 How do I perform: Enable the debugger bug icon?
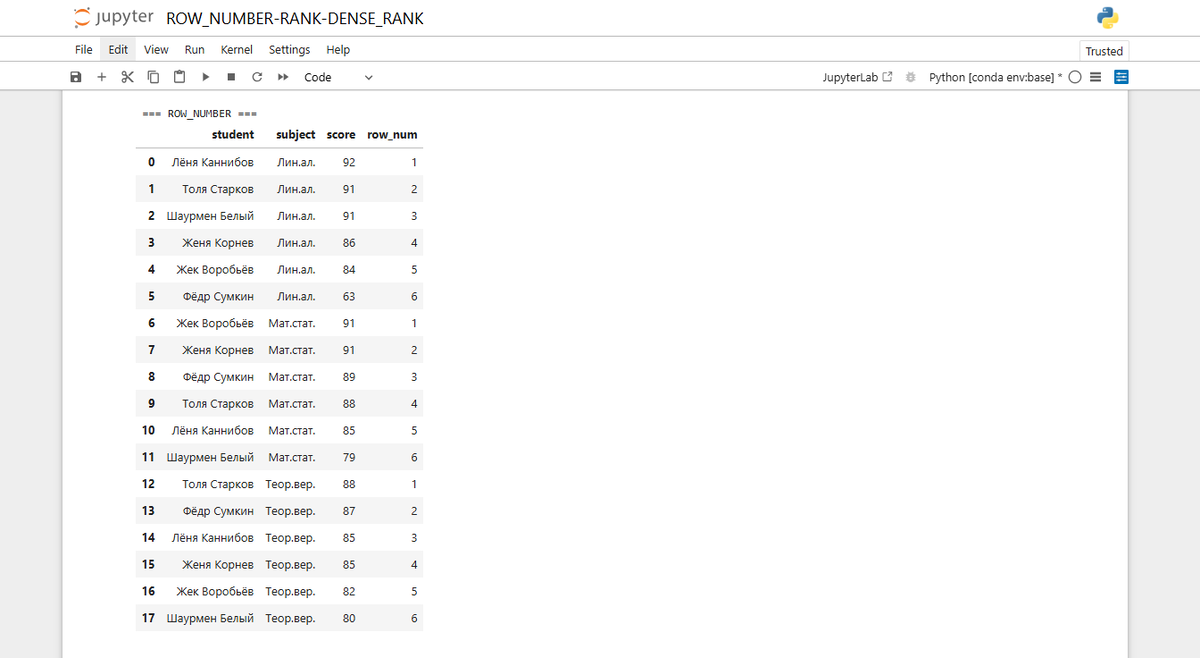pos(910,77)
